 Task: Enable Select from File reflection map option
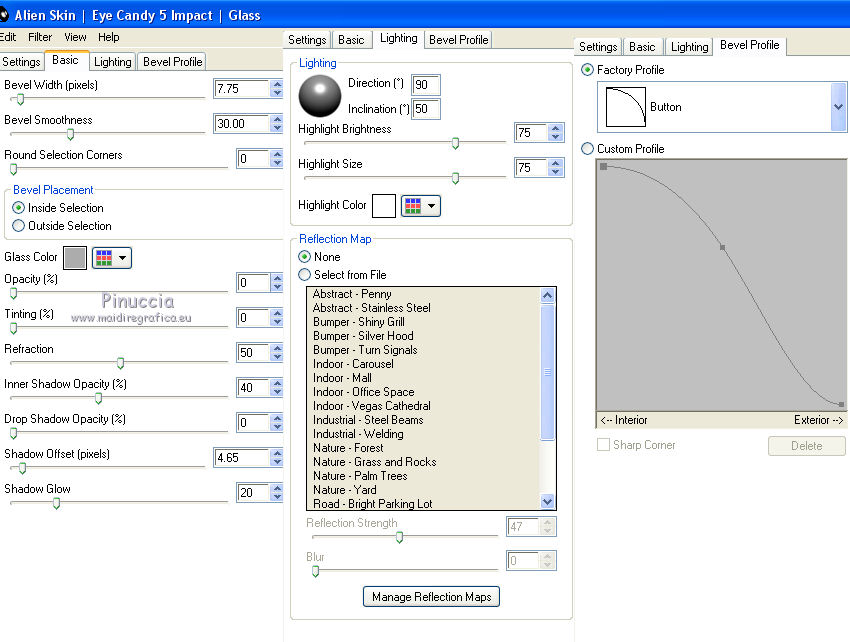(x=305, y=275)
